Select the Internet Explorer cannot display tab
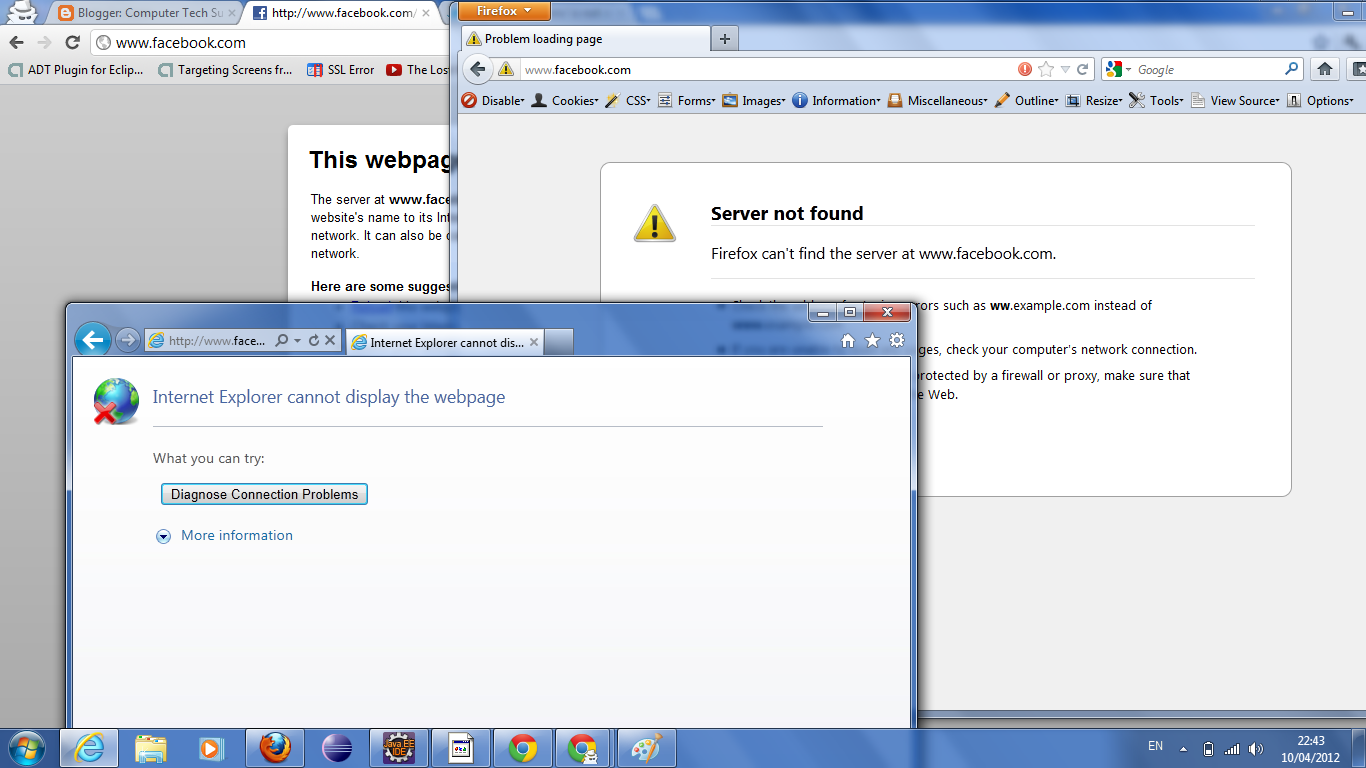Image resolution: width=1366 pixels, height=768 pixels. coord(446,342)
